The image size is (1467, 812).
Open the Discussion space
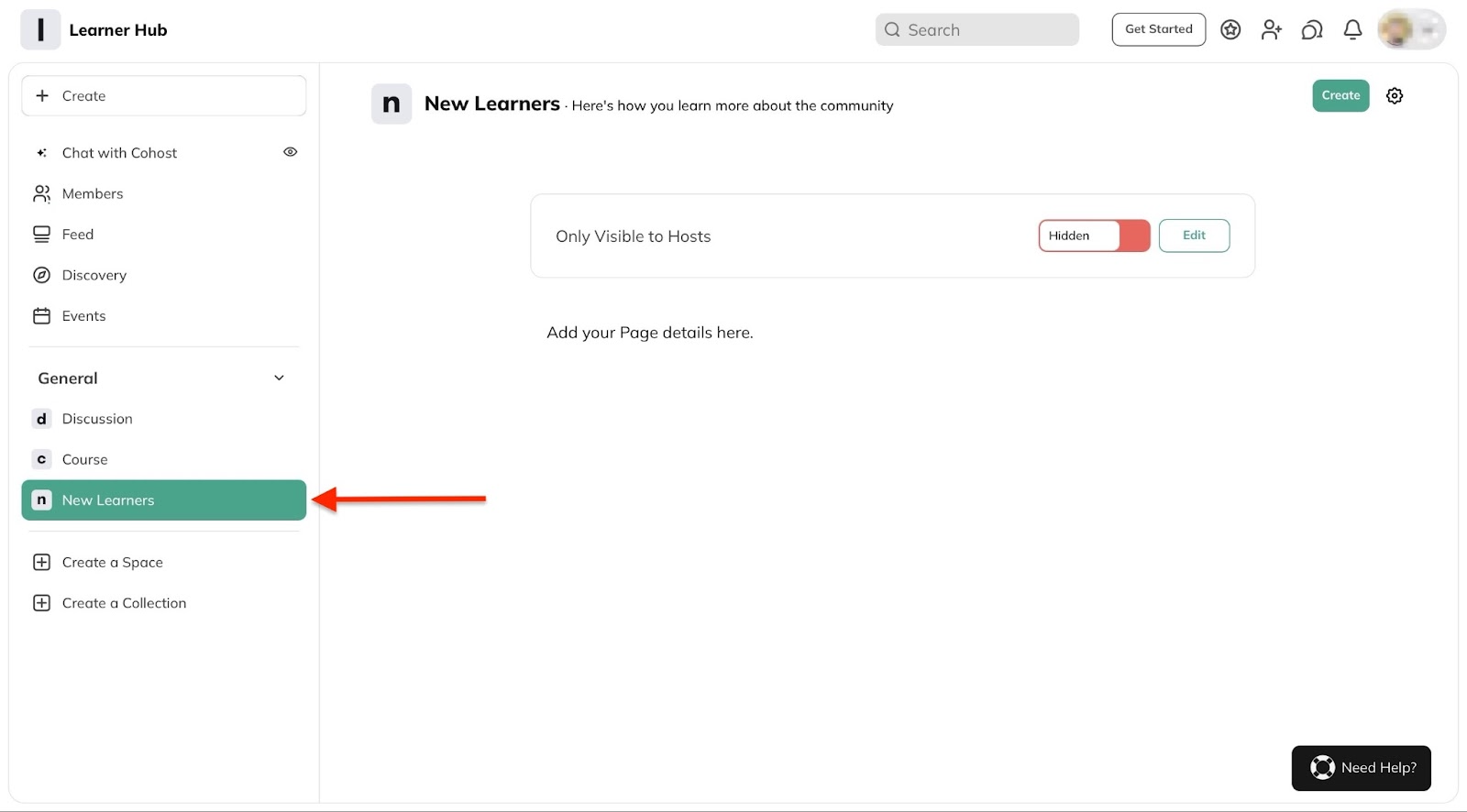164,419
